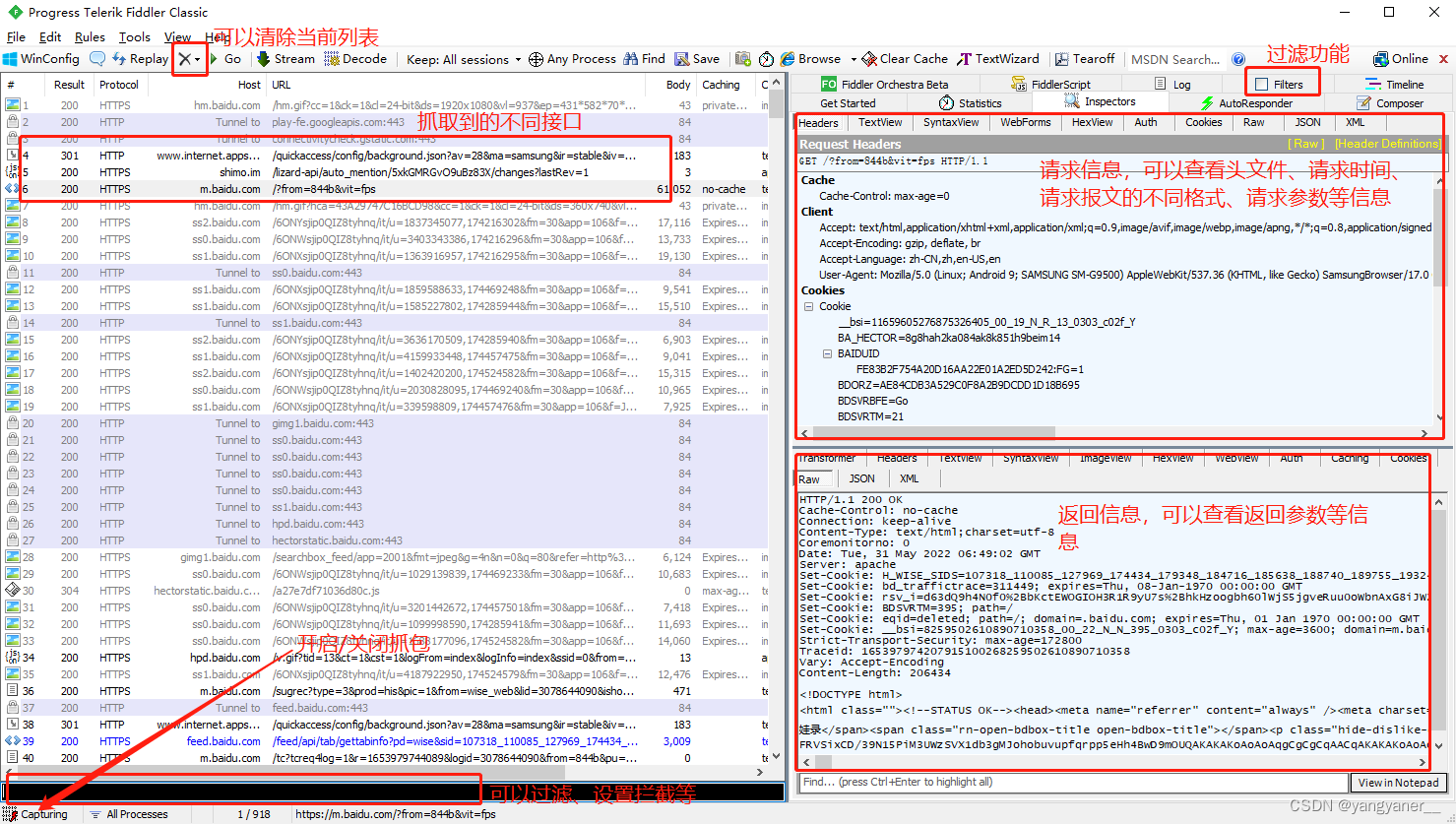
Task: Select the request WebForms inspector tab
Action: tap(1026, 123)
